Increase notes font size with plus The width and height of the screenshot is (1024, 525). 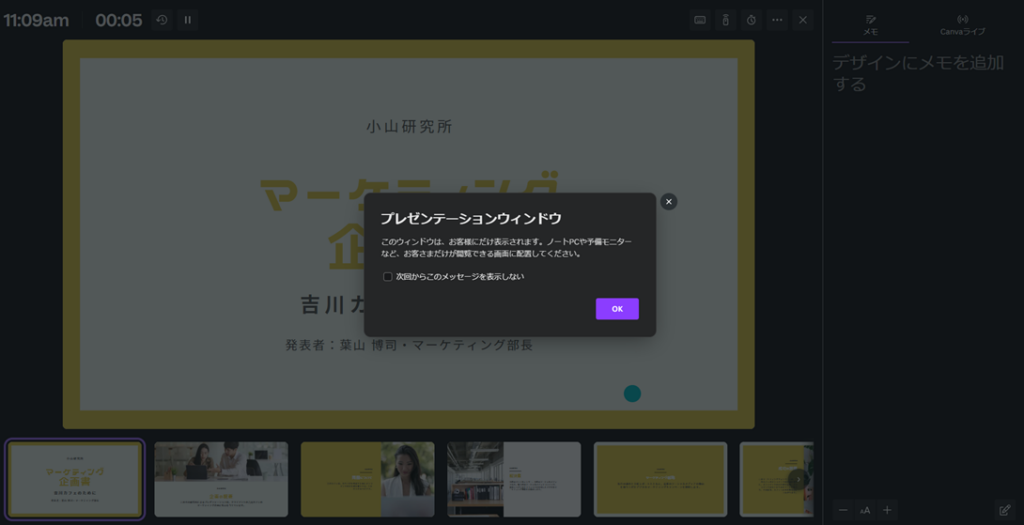pyautogui.click(x=887, y=510)
